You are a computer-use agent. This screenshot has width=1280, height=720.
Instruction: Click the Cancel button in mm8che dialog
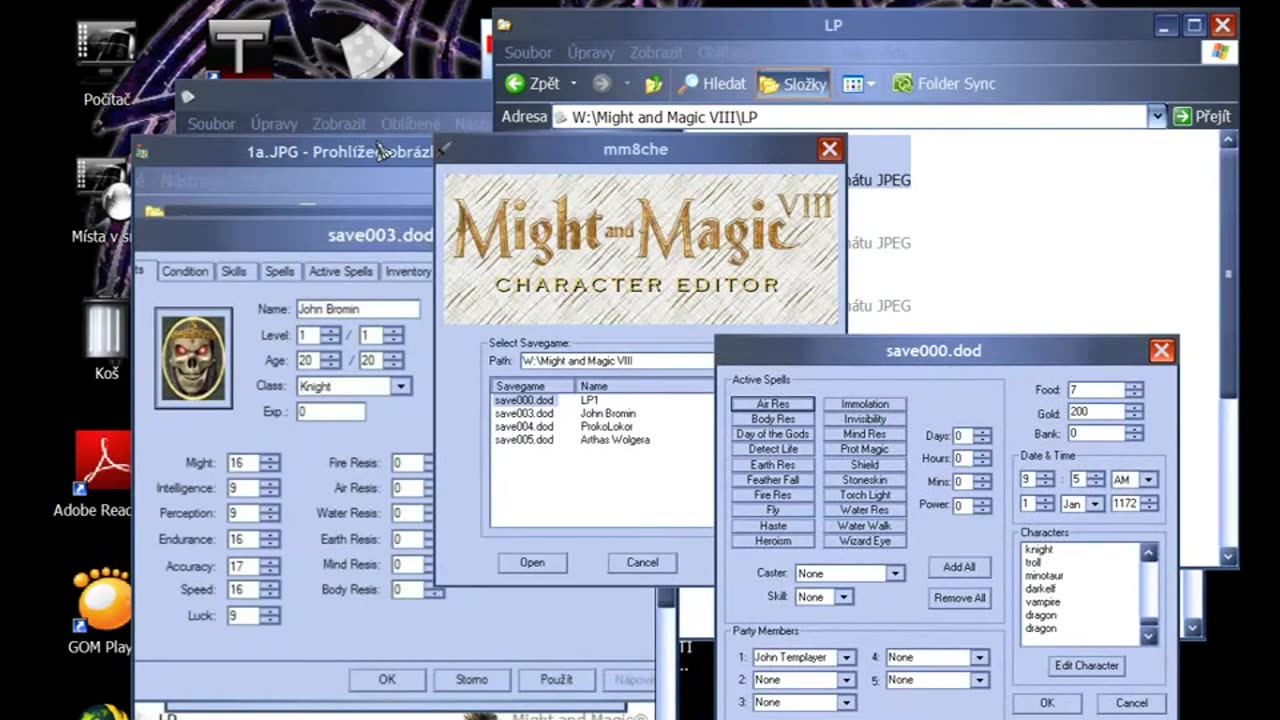tap(642, 562)
